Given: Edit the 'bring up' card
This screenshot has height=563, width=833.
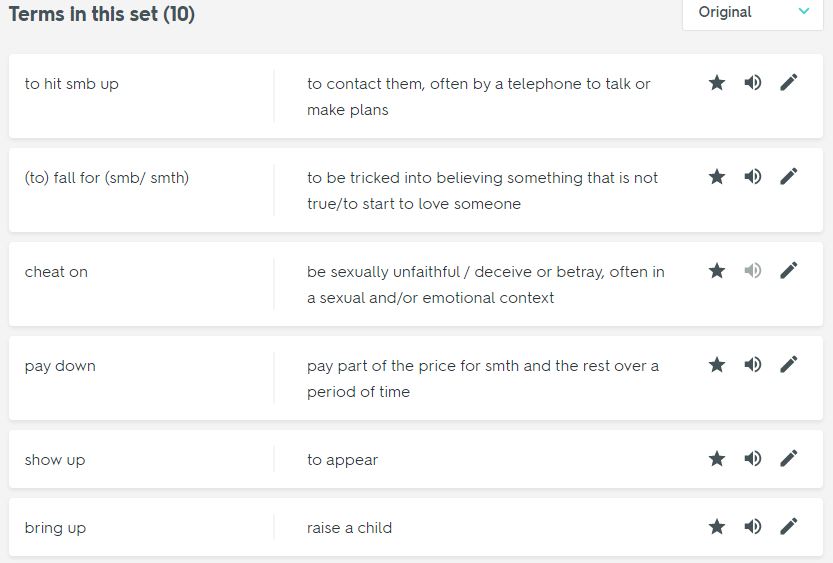Looking at the screenshot, I should tap(789, 526).
